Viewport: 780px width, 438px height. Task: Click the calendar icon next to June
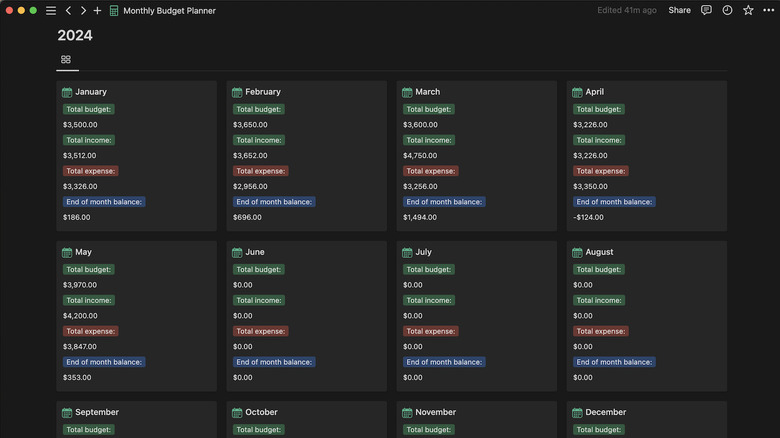pos(237,253)
